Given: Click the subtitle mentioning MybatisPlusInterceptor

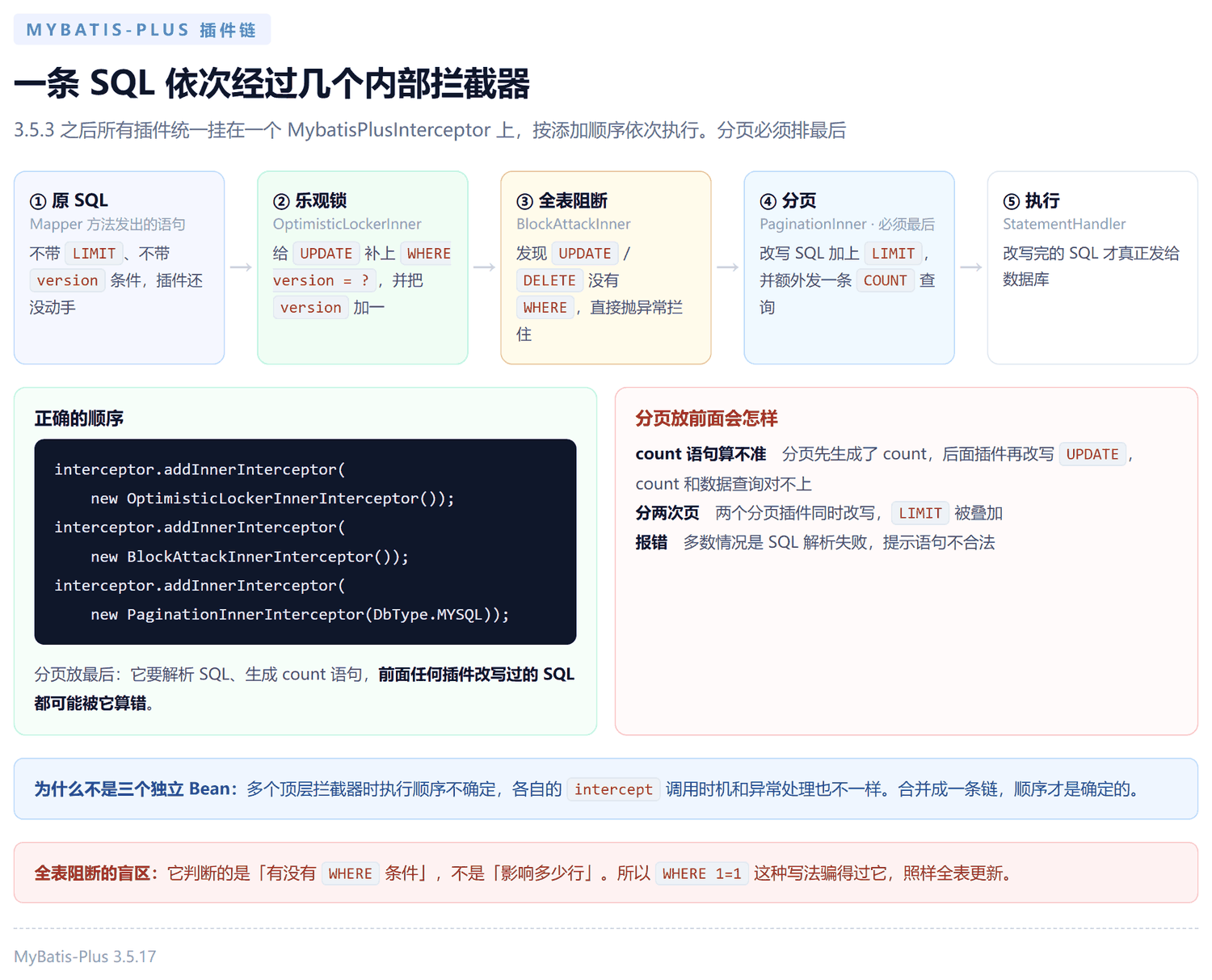Looking at the screenshot, I should click(430, 130).
